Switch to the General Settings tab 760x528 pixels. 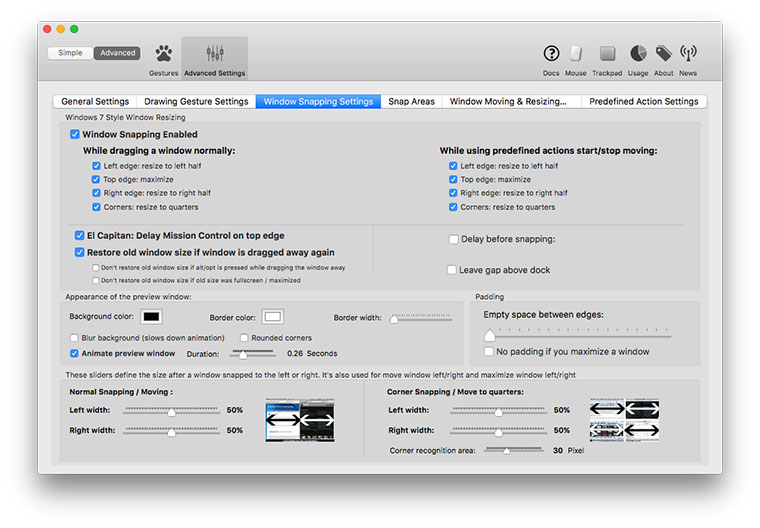pyautogui.click(x=95, y=101)
